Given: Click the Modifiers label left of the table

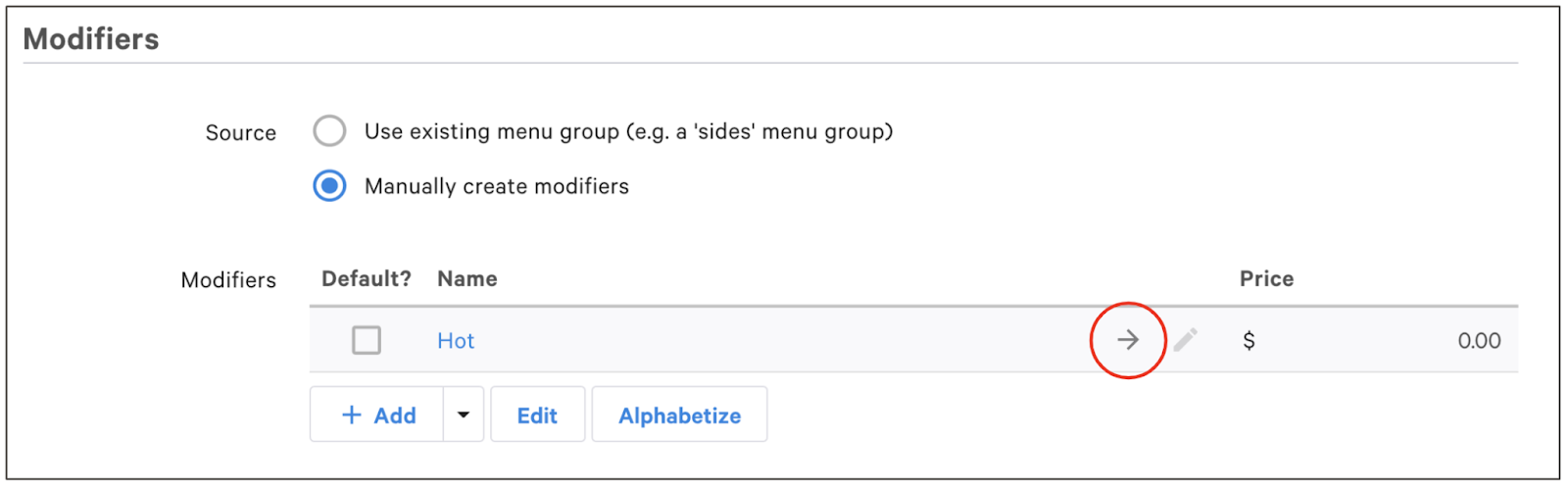Looking at the screenshot, I should (x=228, y=280).
